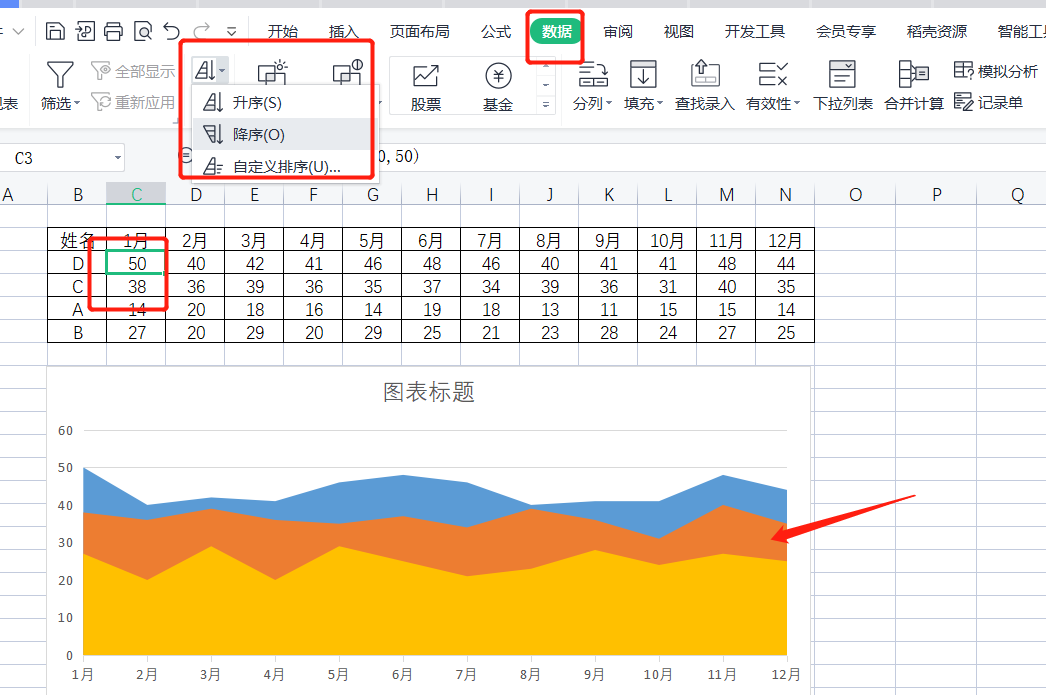Screen dimensions: 1046x695
Task: Click the Print icon in quick access toolbar
Action: coord(113,32)
